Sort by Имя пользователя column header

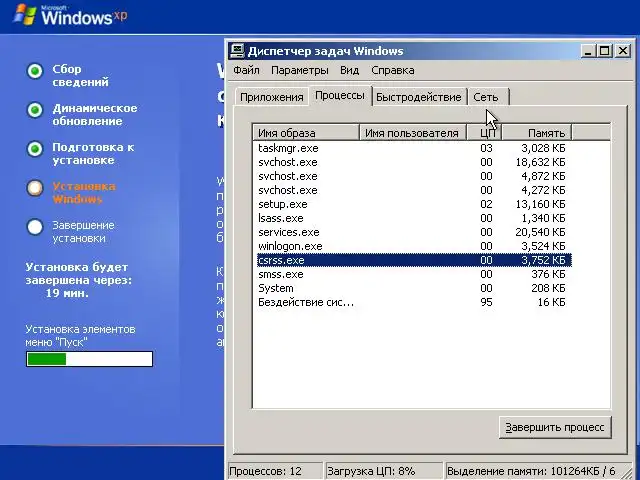(412, 133)
